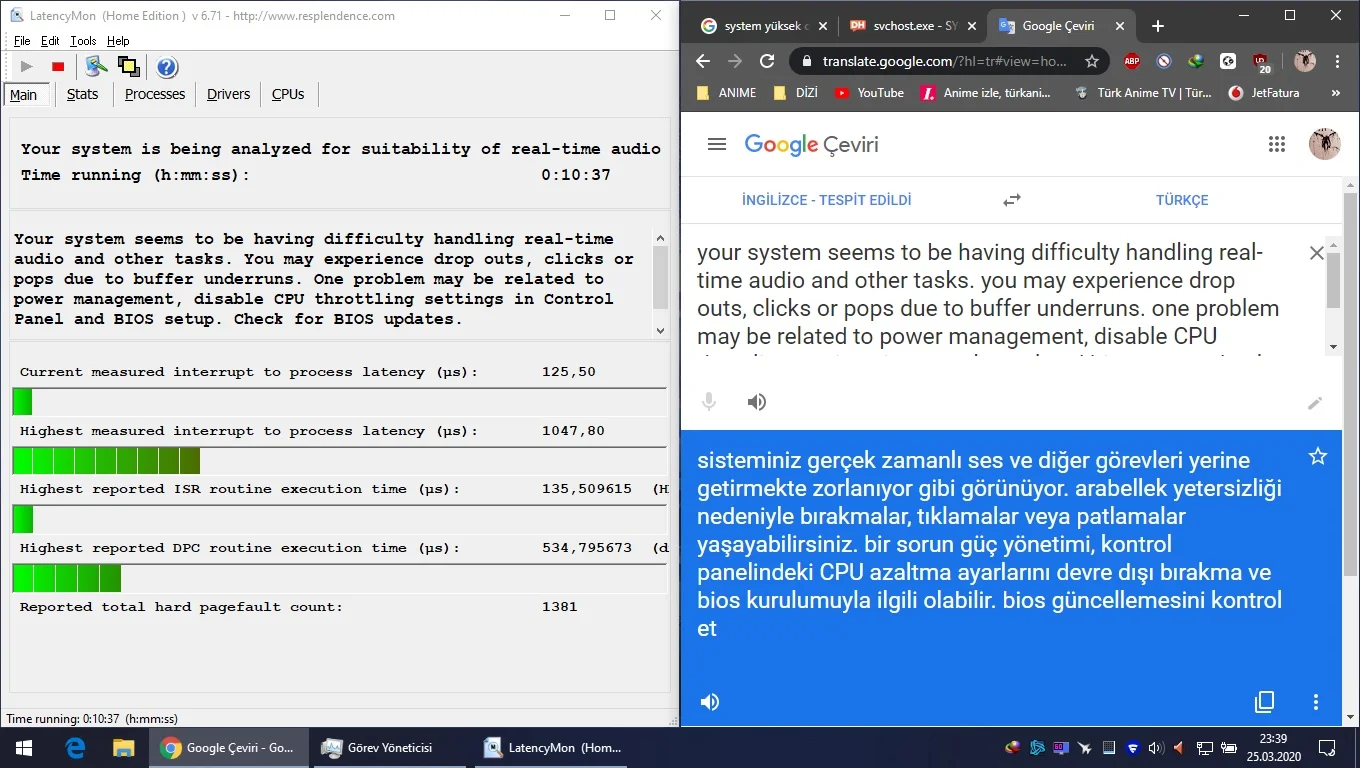Click the white square globe extension in Chrome

pyautogui.click(x=1228, y=61)
